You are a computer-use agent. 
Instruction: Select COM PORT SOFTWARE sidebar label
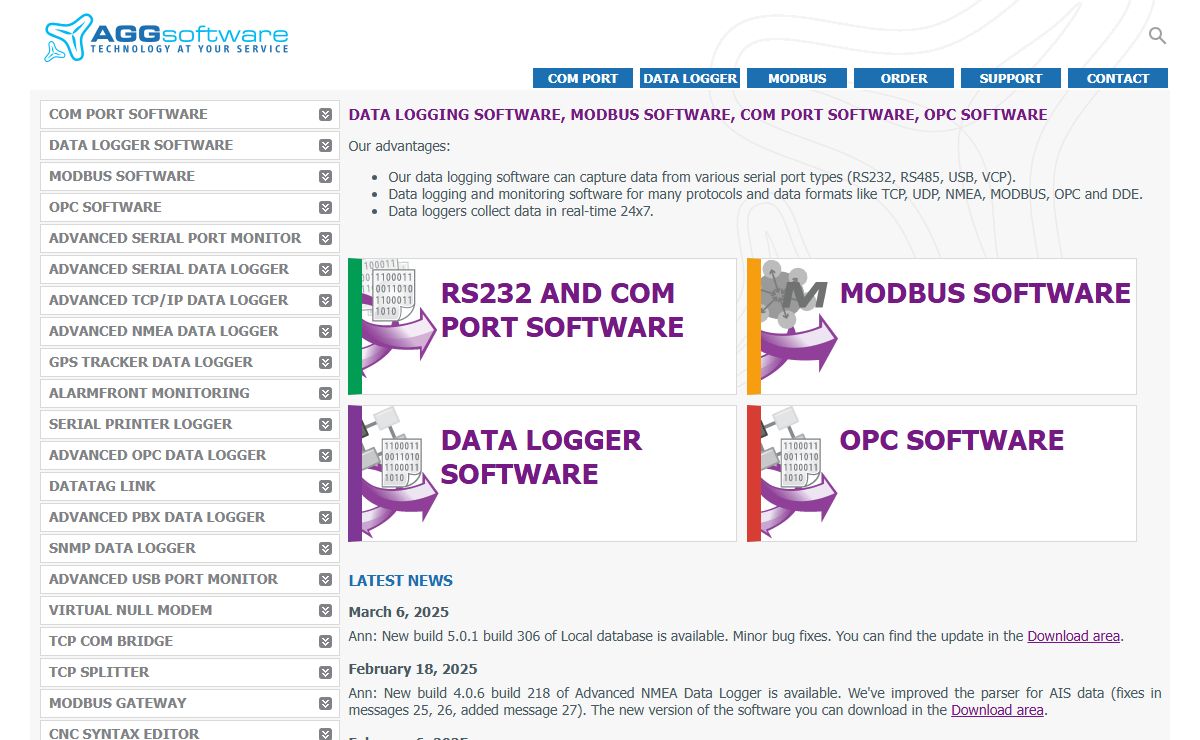(128, 114)
